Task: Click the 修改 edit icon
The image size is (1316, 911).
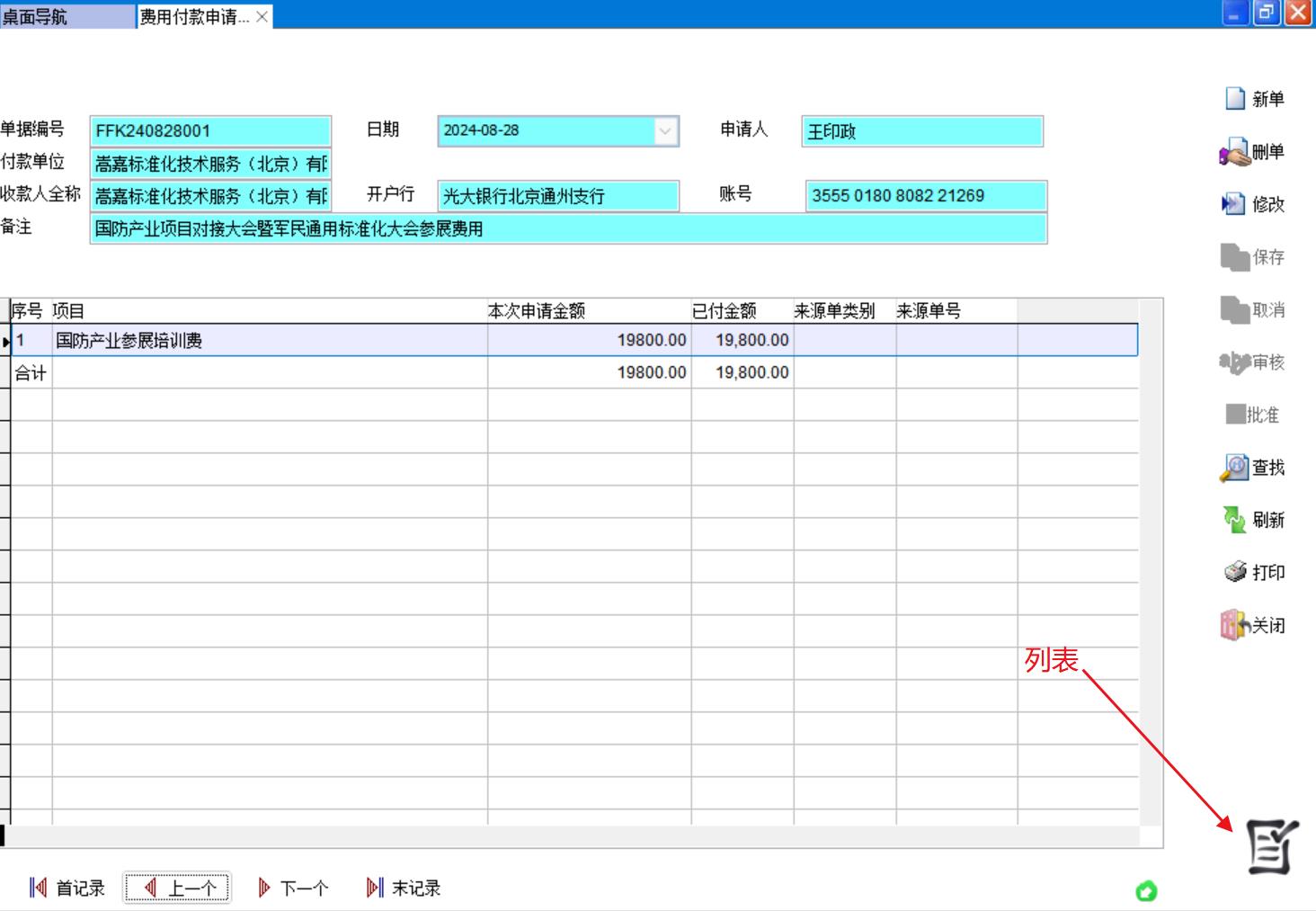Action: 1233,204
